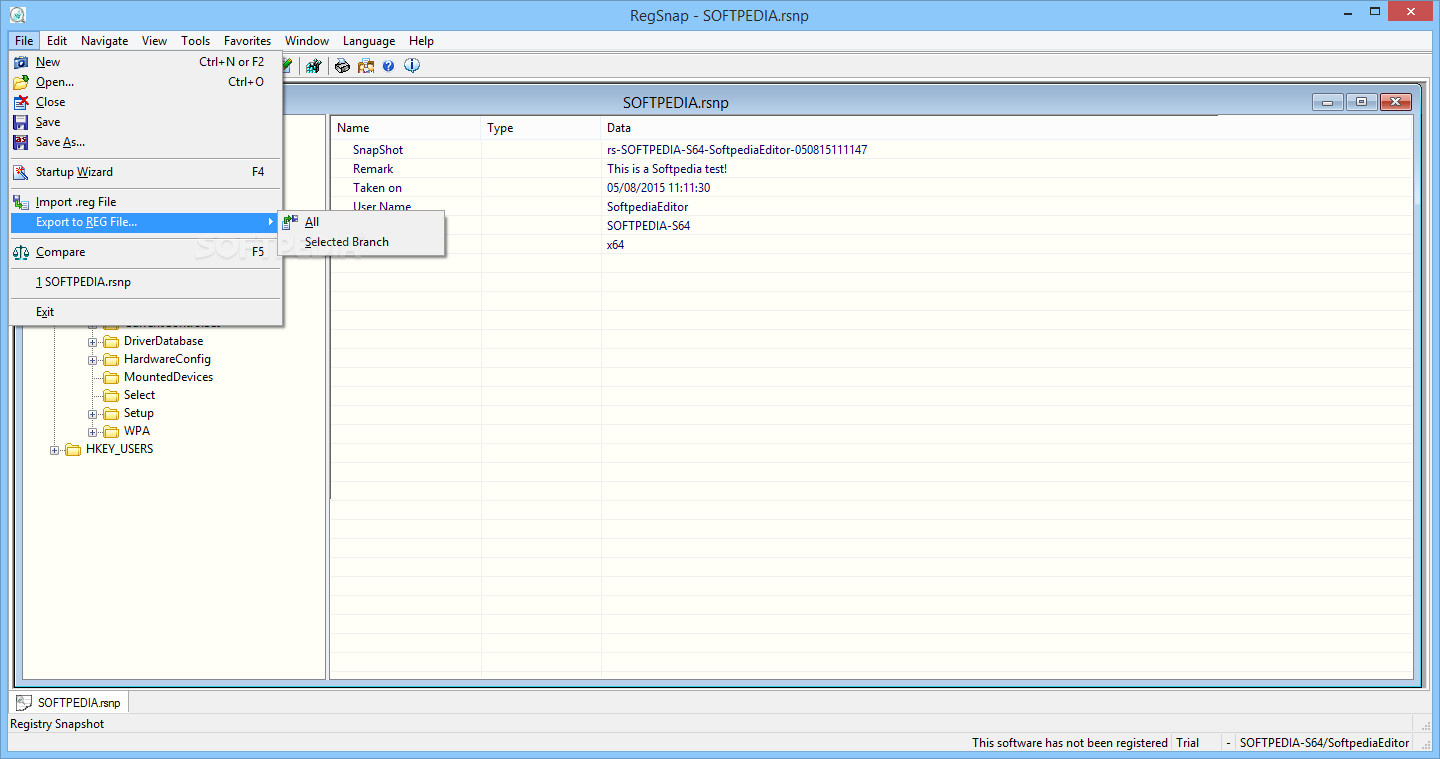The image size is (1440, 759).
Task: Open the Favorites menu
Action: [247, 41]
